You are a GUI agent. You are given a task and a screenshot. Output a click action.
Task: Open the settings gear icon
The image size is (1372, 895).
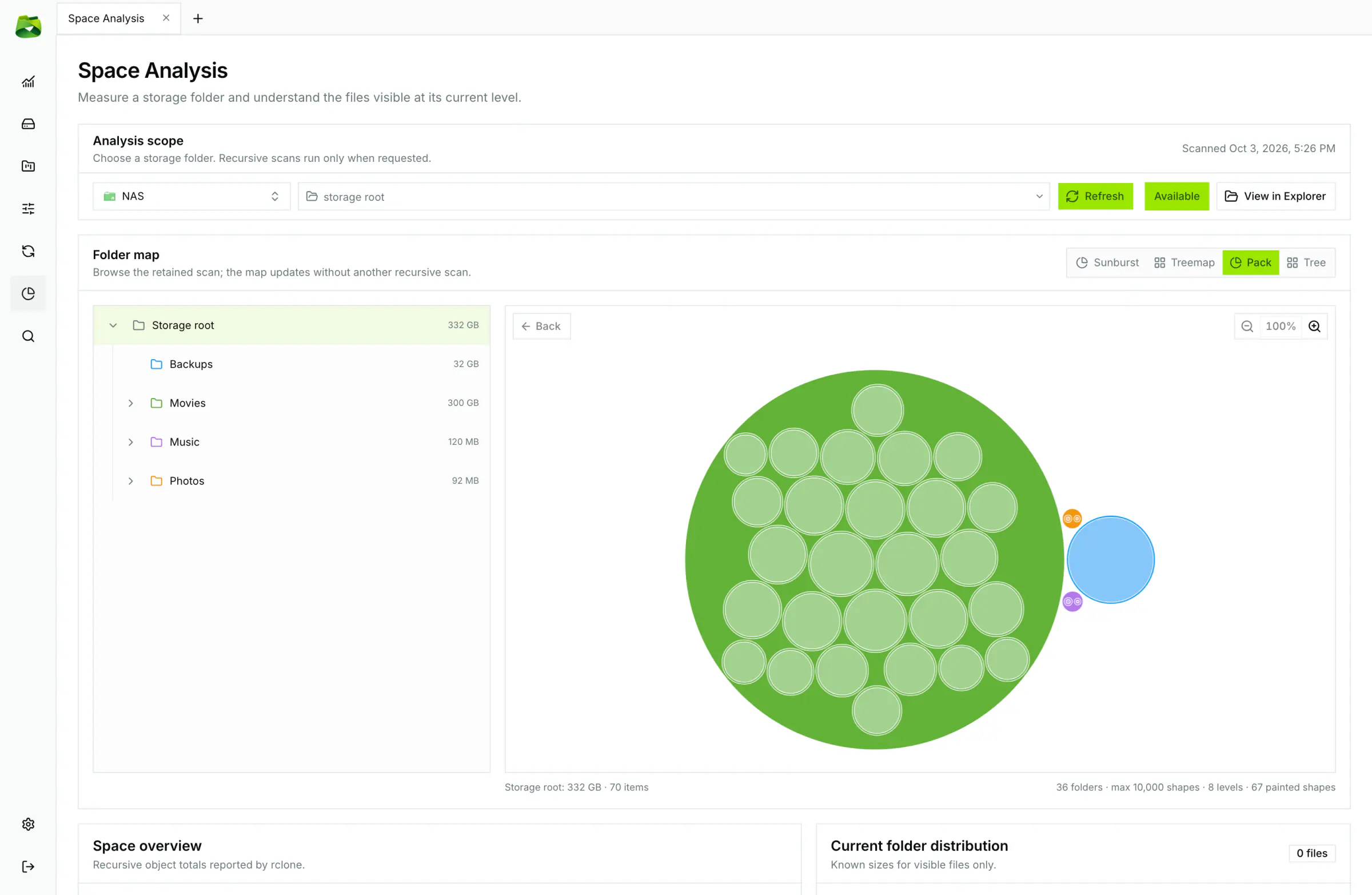tap(27, 824)
